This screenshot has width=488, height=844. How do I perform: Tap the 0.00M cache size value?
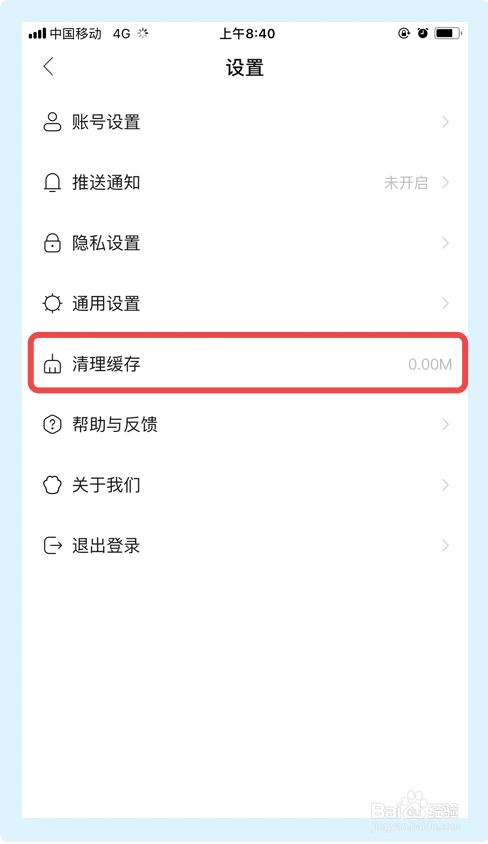[x=430, y=364]
